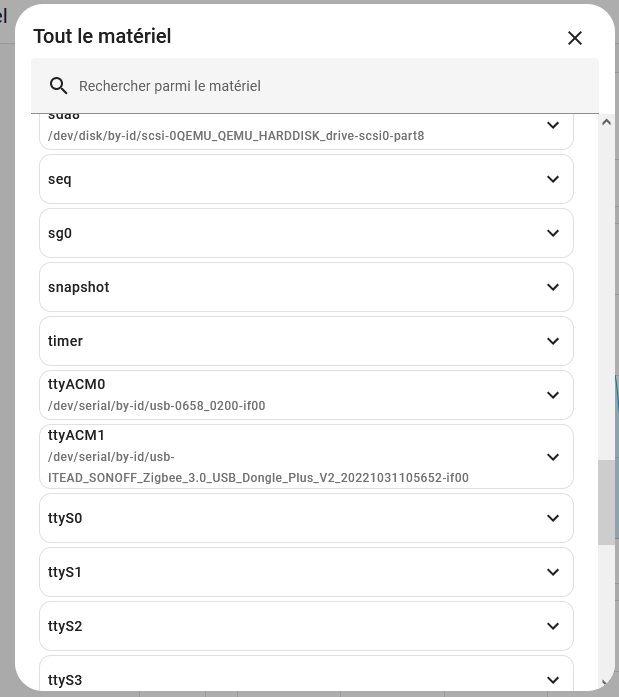Screen dimensions: 619x697
Task: Expand the sg0 entry chevron
Action: click(x=553, y=233)
